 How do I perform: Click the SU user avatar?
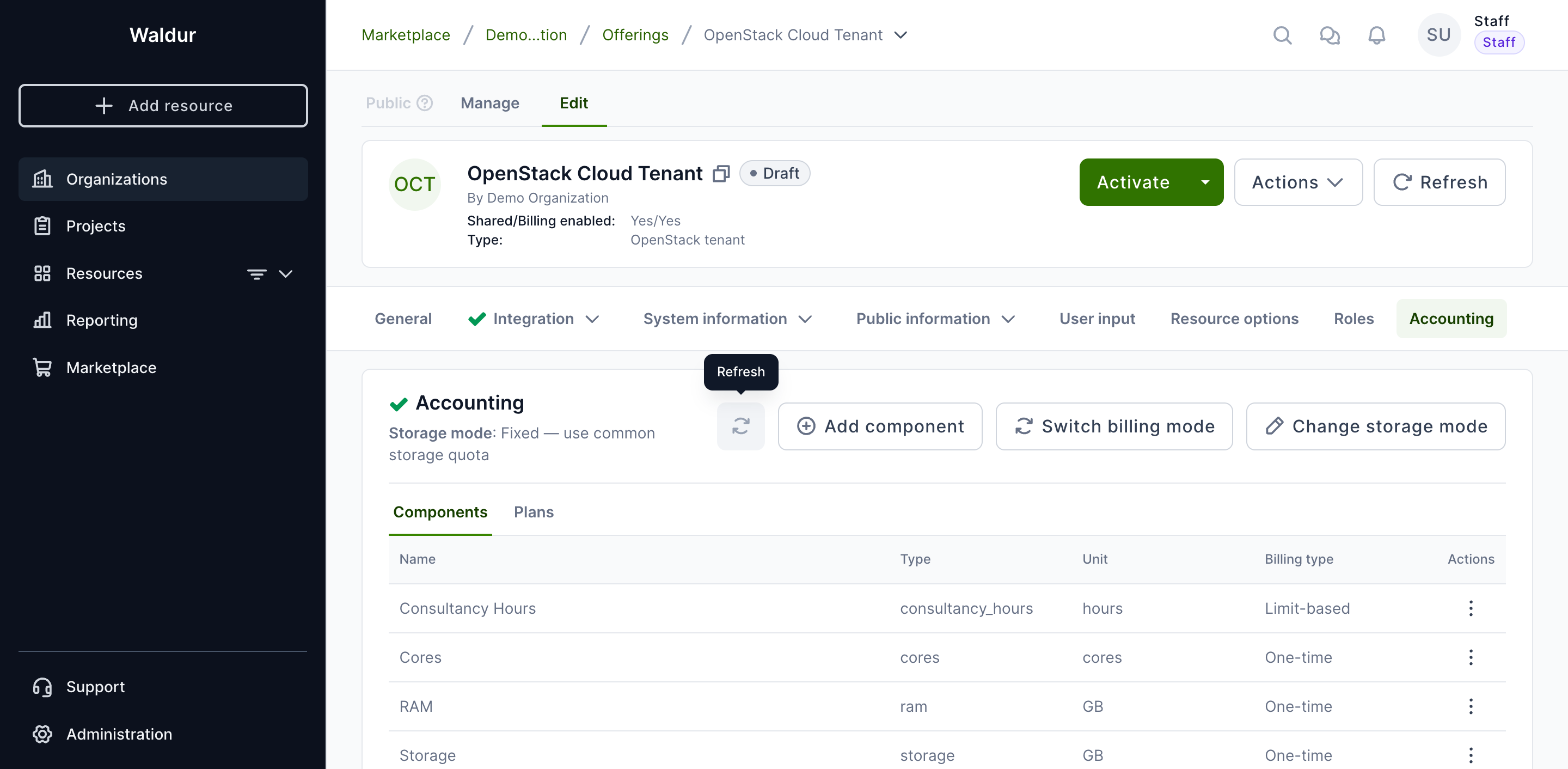pyautogui.click(x=1438, y=35)
